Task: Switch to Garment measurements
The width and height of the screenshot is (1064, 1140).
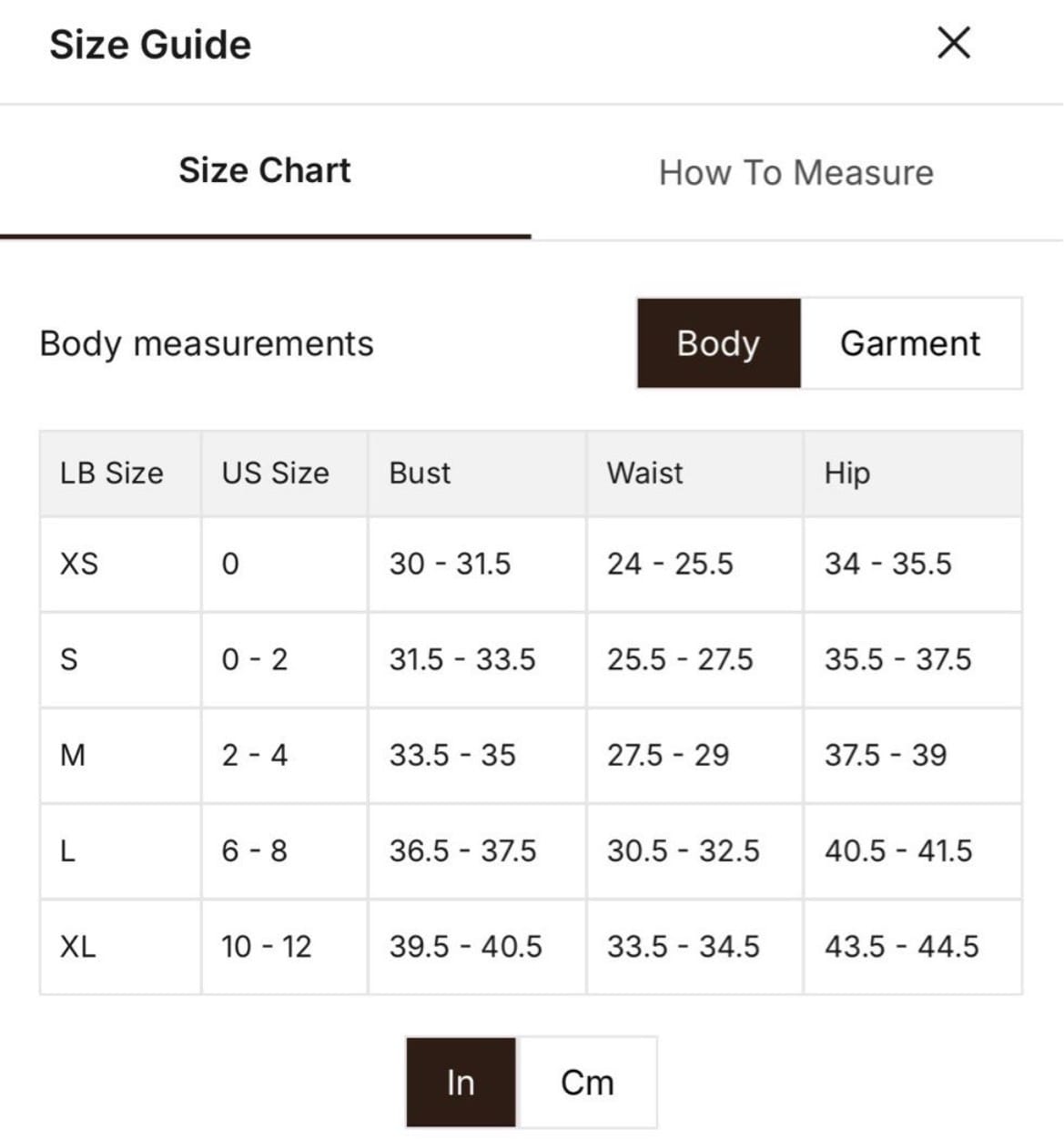Action: pos(910,343)
